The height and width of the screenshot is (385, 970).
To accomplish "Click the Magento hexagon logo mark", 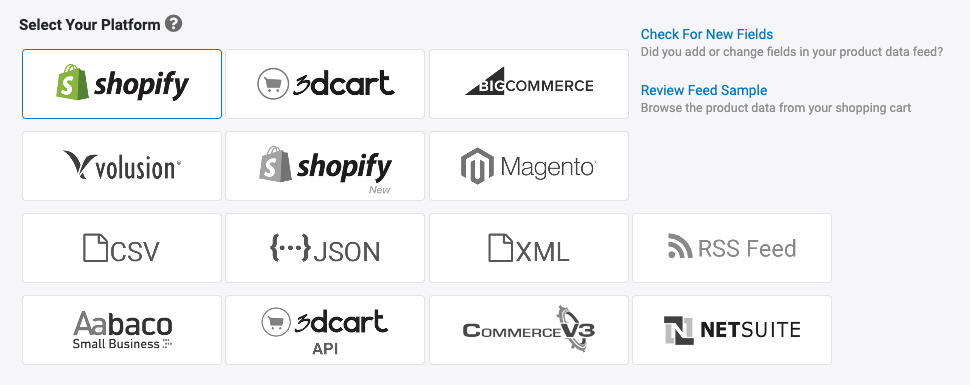I will point(478,166).
